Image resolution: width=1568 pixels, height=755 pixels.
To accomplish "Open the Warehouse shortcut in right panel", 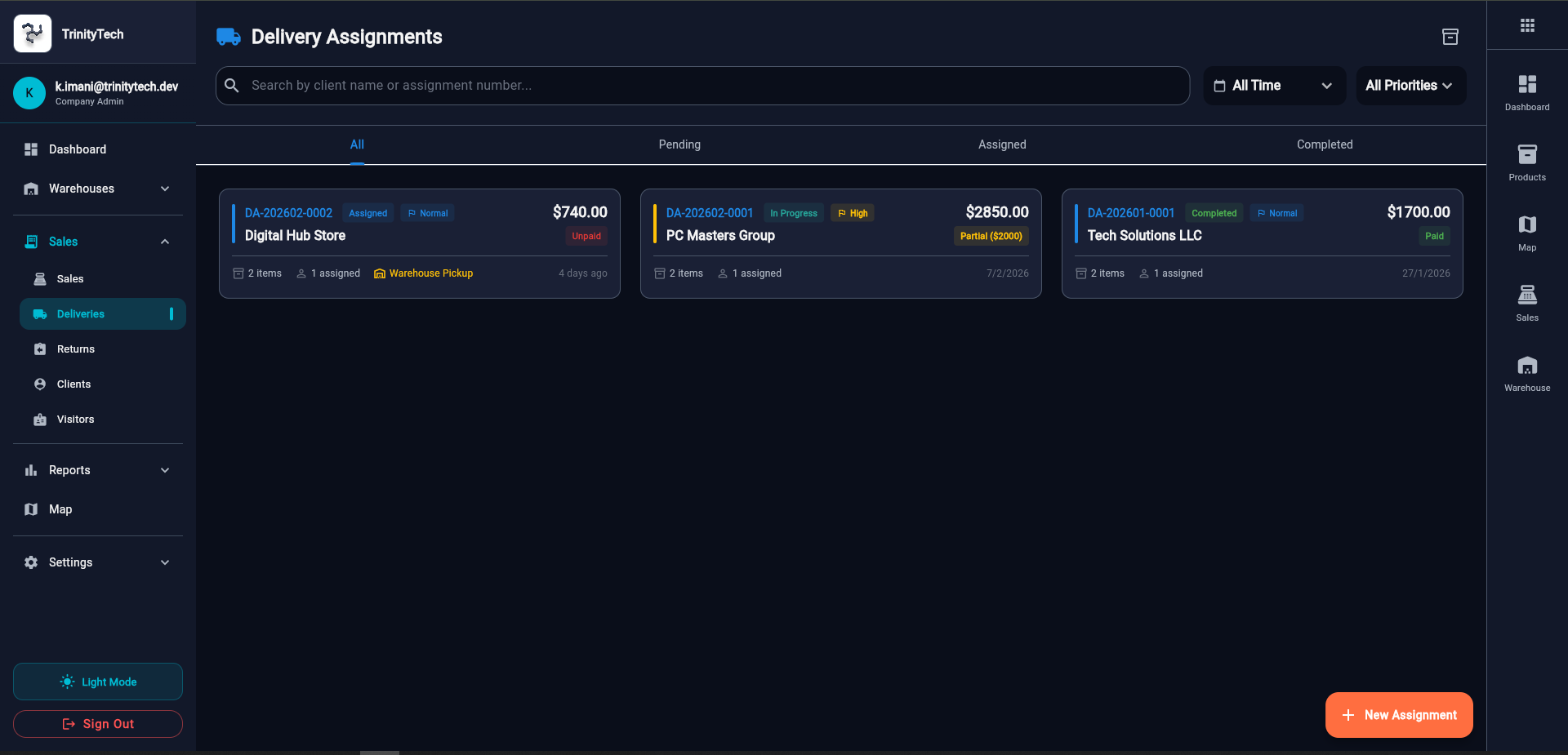I will pyautogui.click(x=1527, y=373).
